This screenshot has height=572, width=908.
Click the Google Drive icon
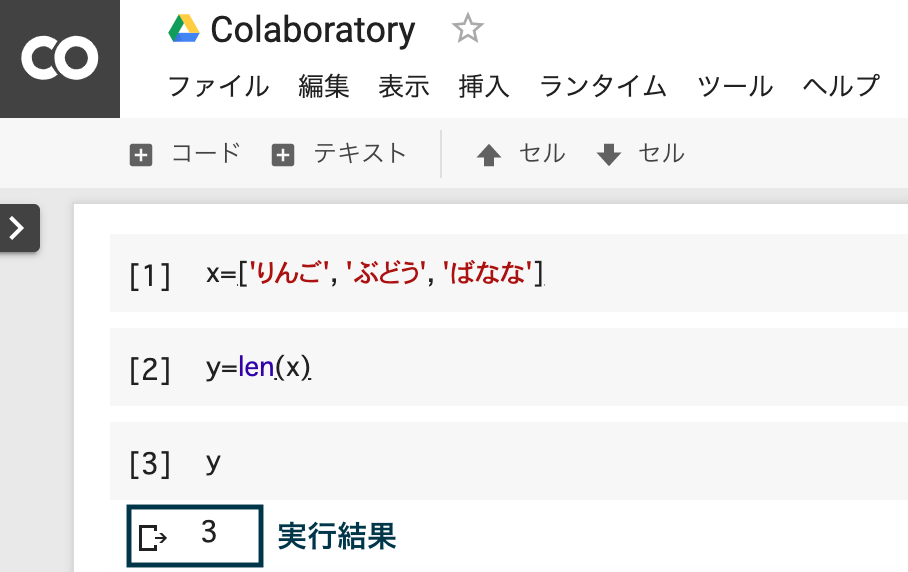[184, 29]
